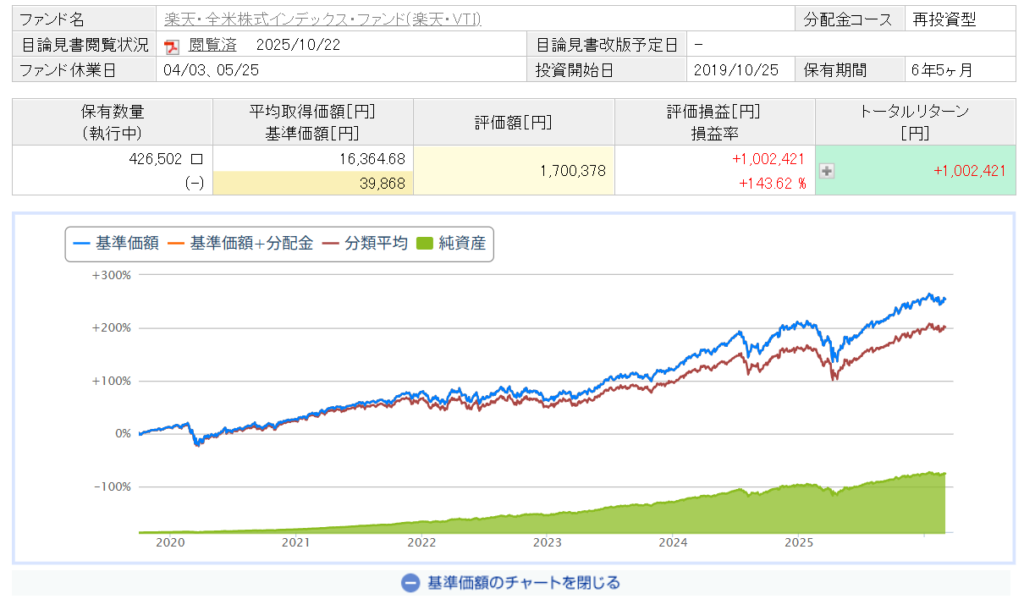Click the blue line marker for 基準価額 legend
1024x599 pixels.
click(81, 243)
